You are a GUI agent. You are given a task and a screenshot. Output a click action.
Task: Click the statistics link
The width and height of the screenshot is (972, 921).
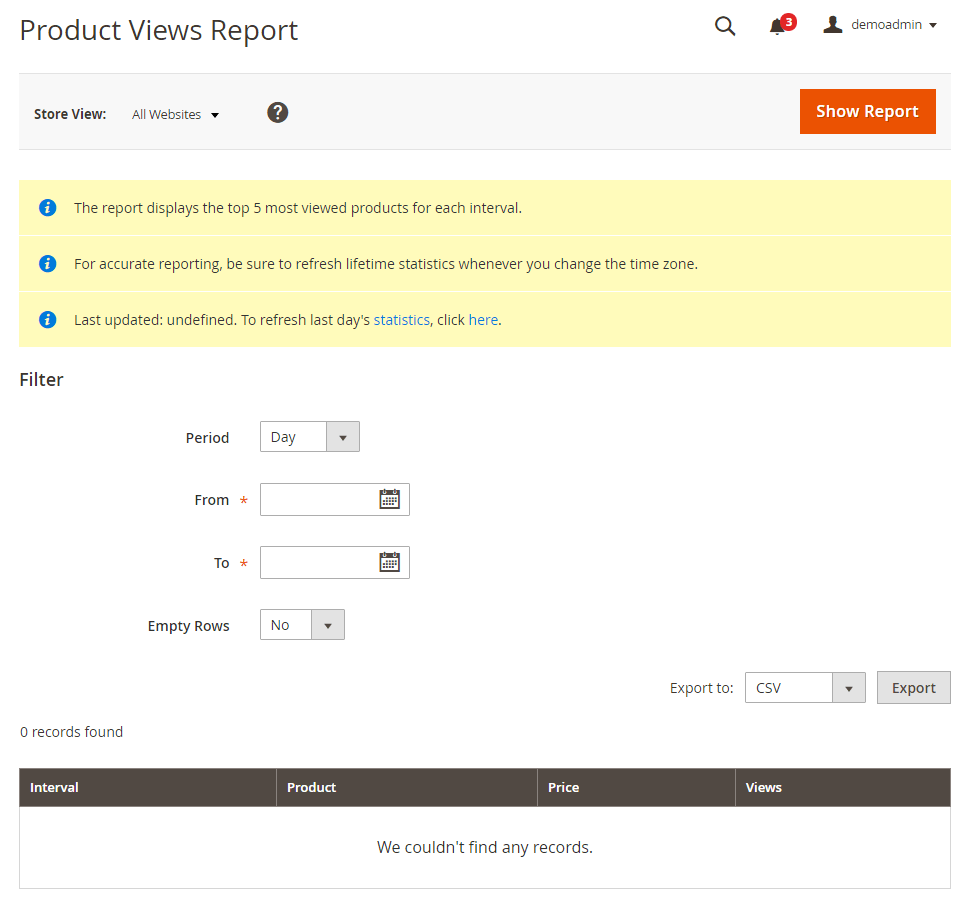(401, 319)
